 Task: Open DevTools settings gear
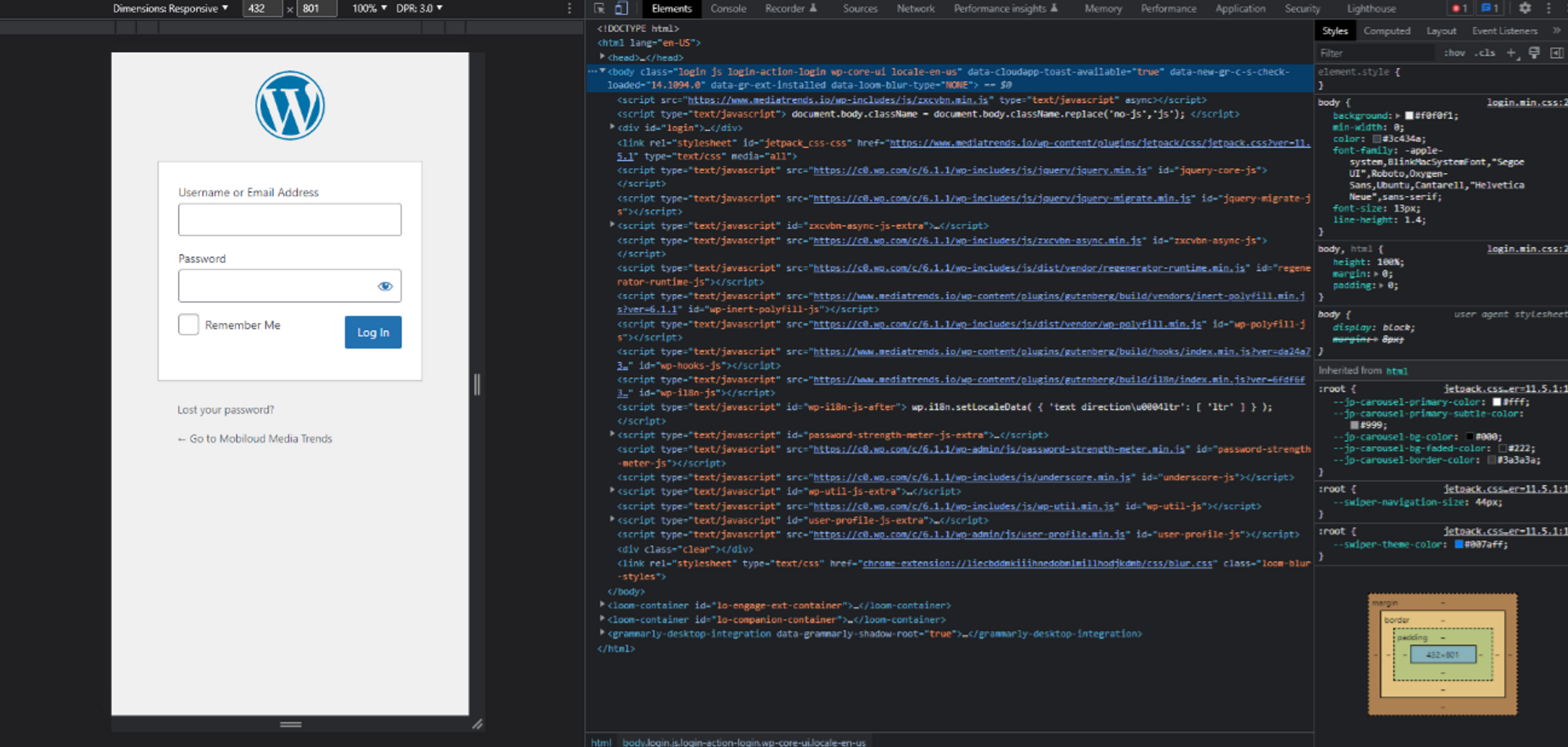(1525, 9)
